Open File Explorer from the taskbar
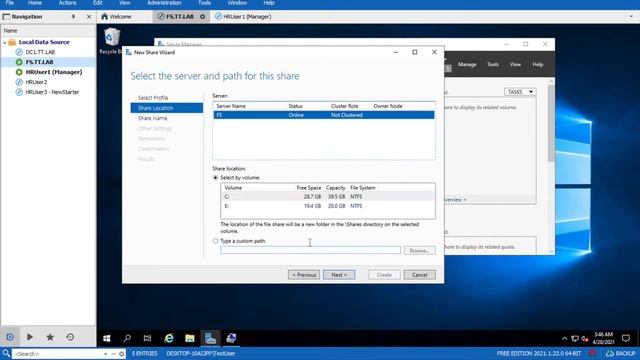This screenshot has width=640, height=360. coord(190,338)
